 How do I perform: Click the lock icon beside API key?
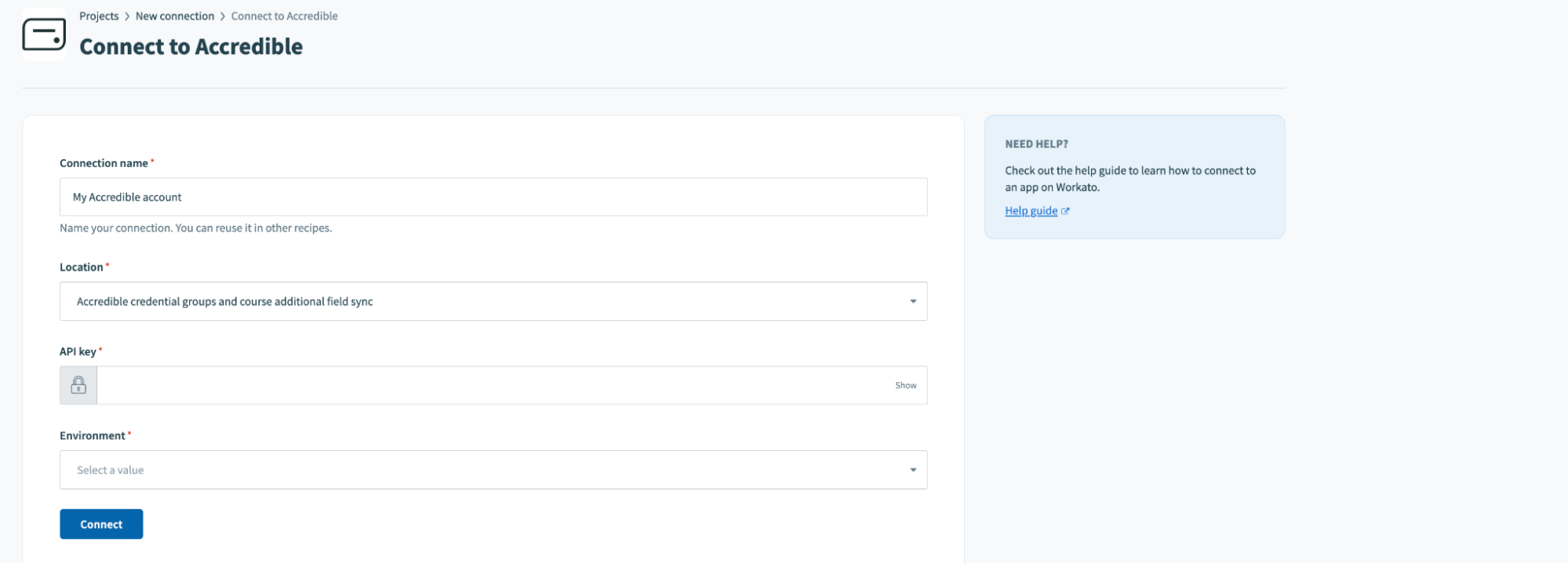pyautogui.click(x=78, y=385)
